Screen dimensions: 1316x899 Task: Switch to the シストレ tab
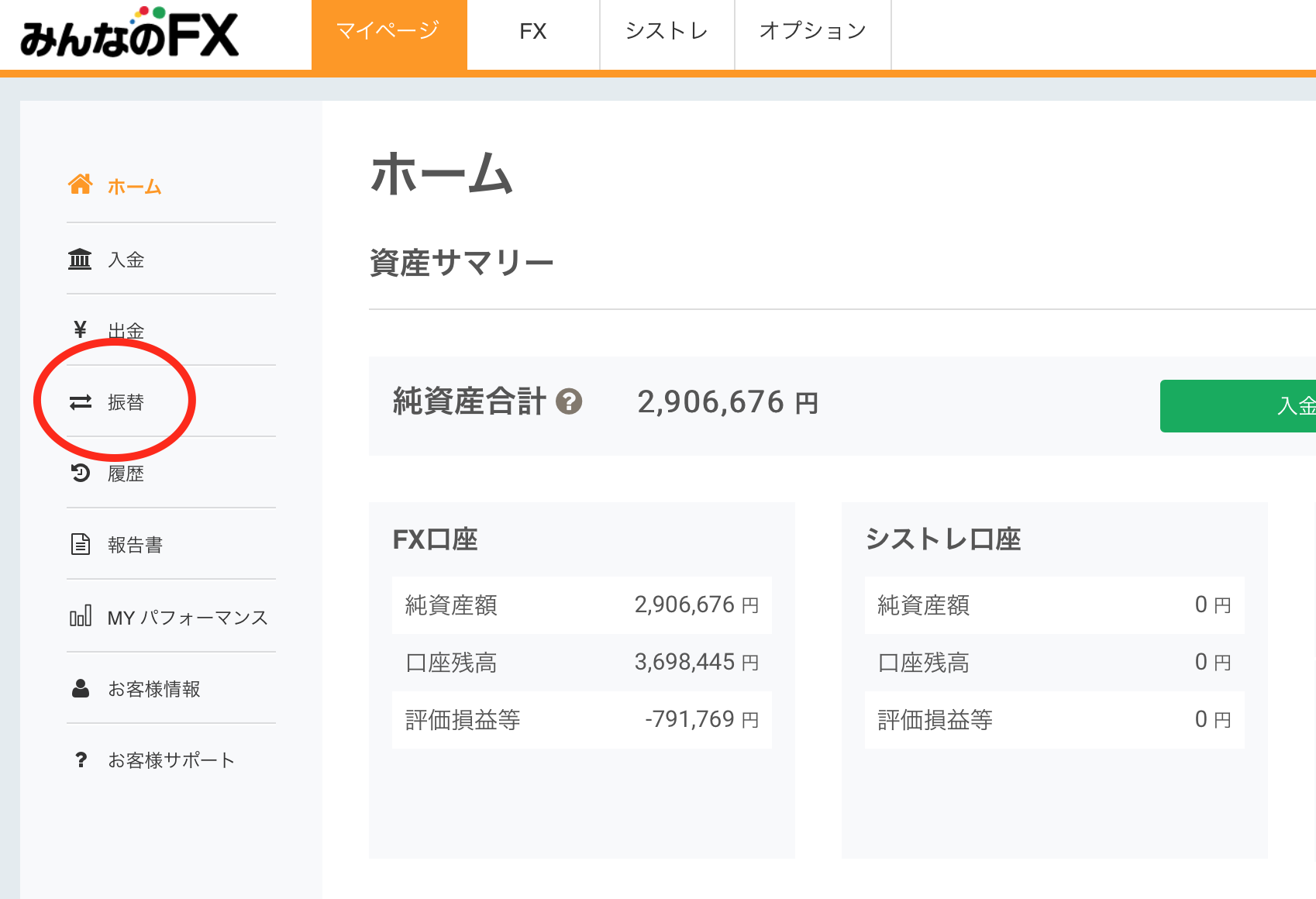(667, 35)
